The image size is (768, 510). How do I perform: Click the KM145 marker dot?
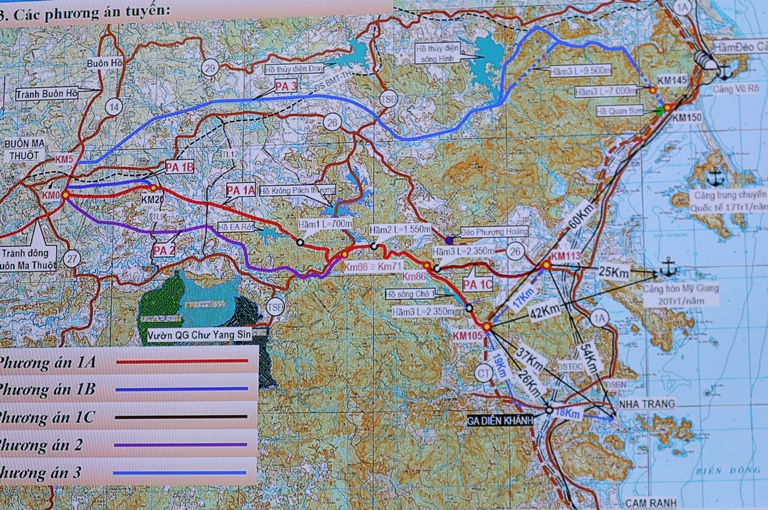(652, 90)
